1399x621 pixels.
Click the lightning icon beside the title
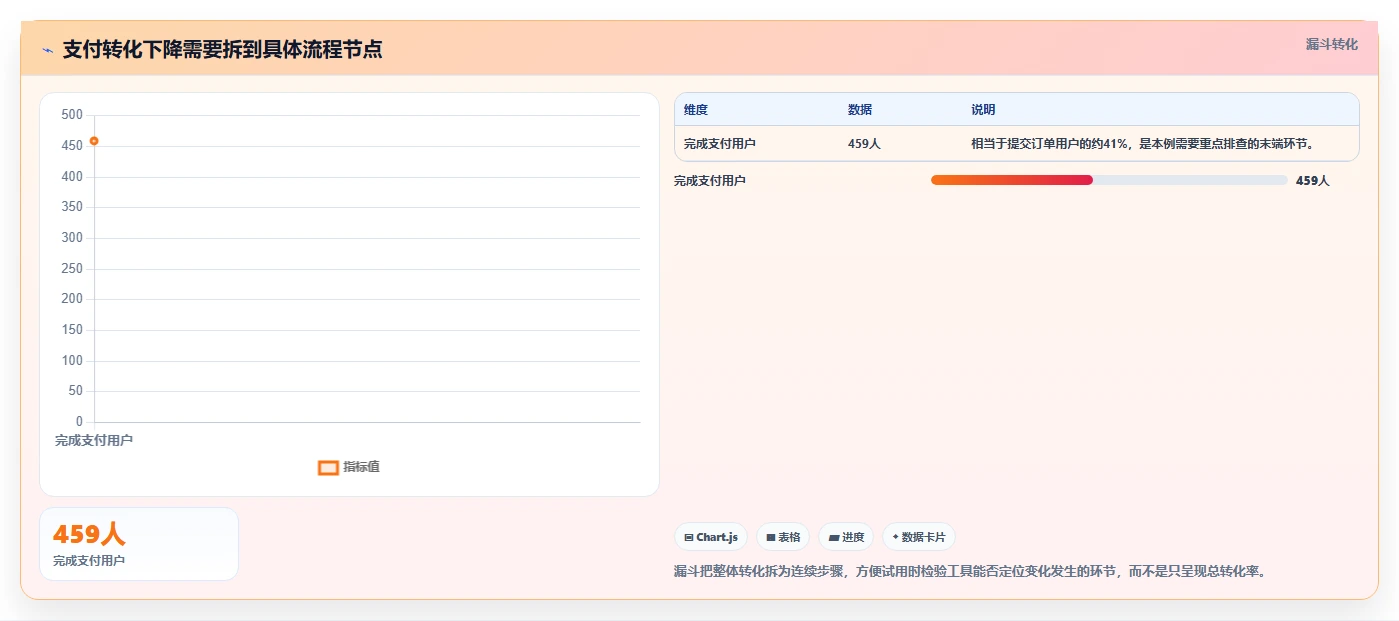point(47,50)
